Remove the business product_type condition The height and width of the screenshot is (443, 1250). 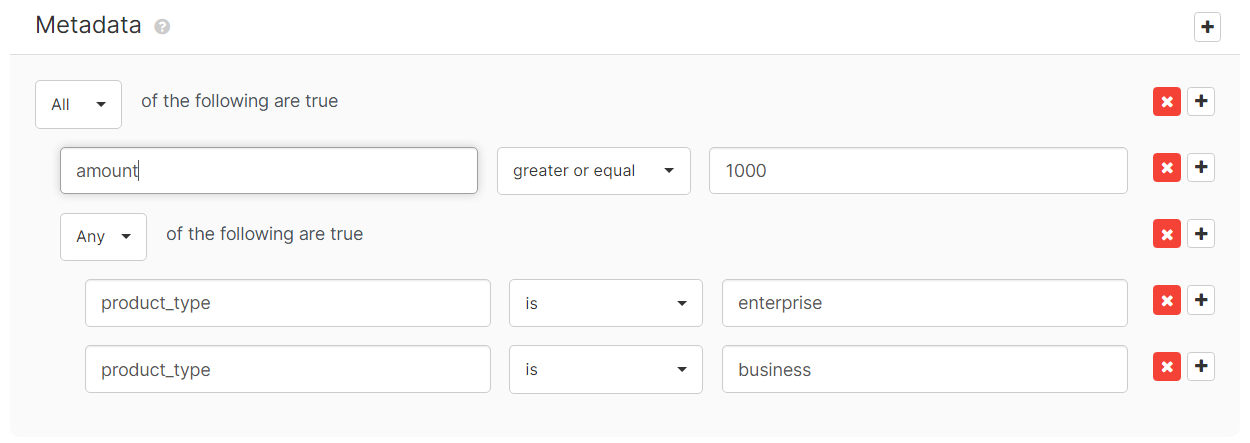click(x=1166, y=367)
